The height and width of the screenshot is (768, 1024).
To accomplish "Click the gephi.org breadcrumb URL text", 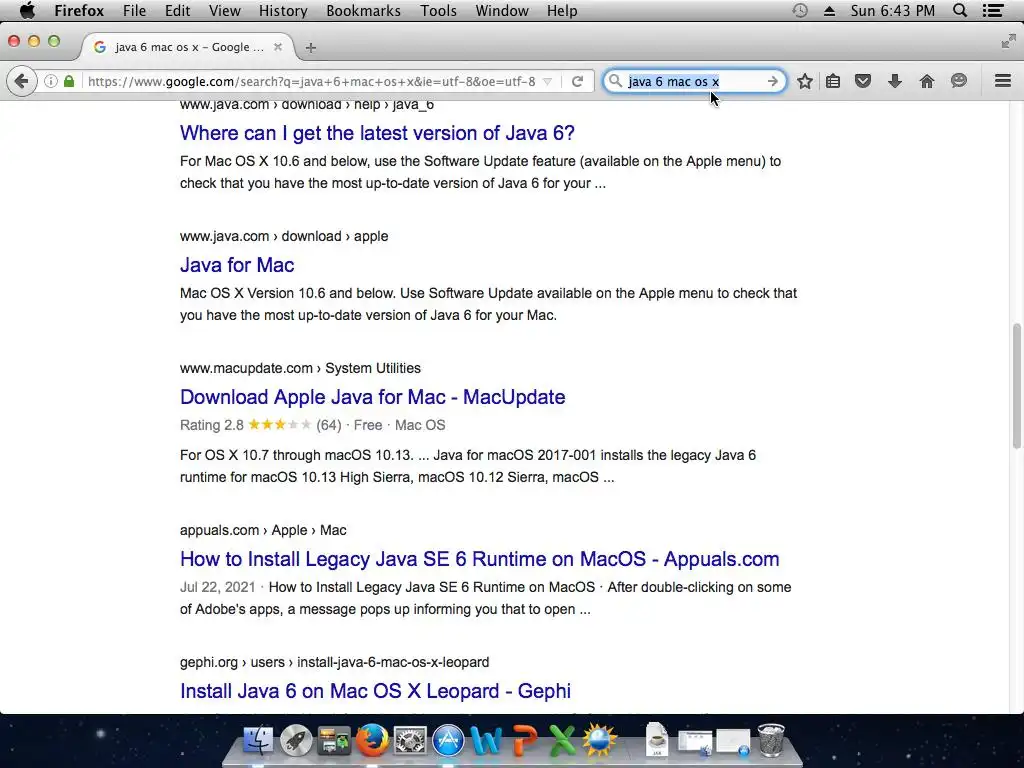I will (x=334, y=662).
